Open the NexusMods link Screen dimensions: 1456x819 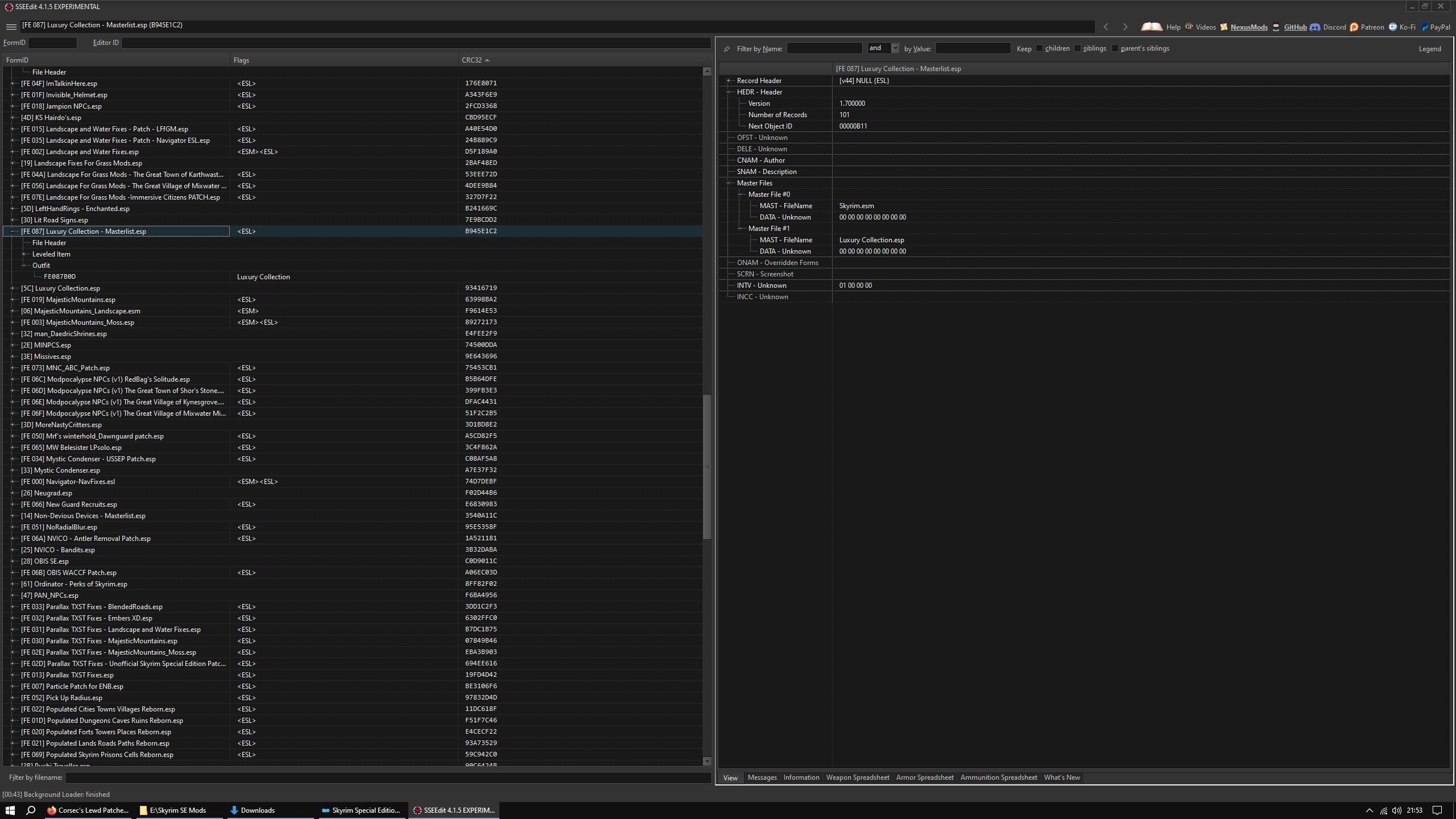click(1249, 27)
